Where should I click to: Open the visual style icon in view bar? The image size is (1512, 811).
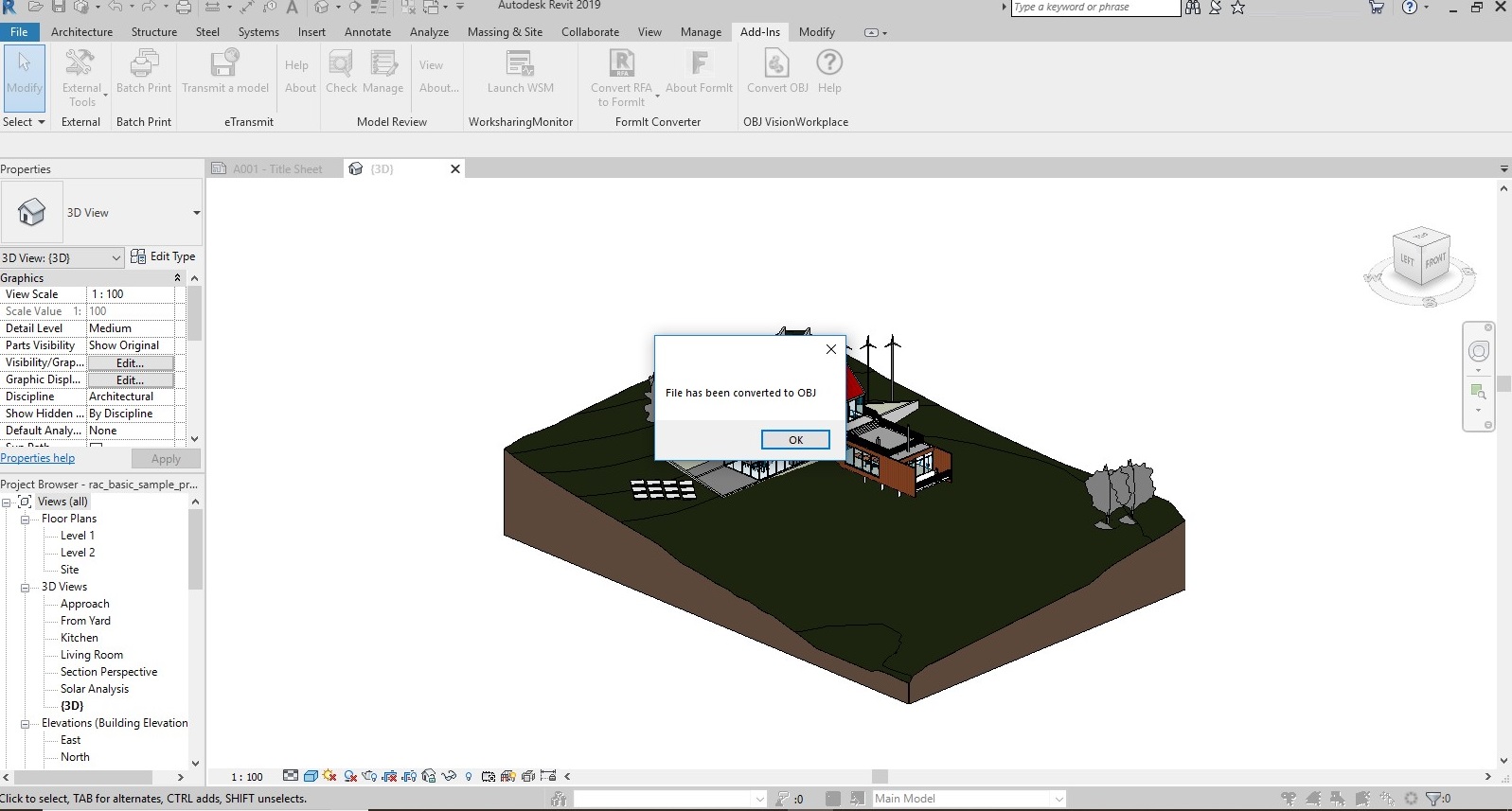tap(310, 776)
